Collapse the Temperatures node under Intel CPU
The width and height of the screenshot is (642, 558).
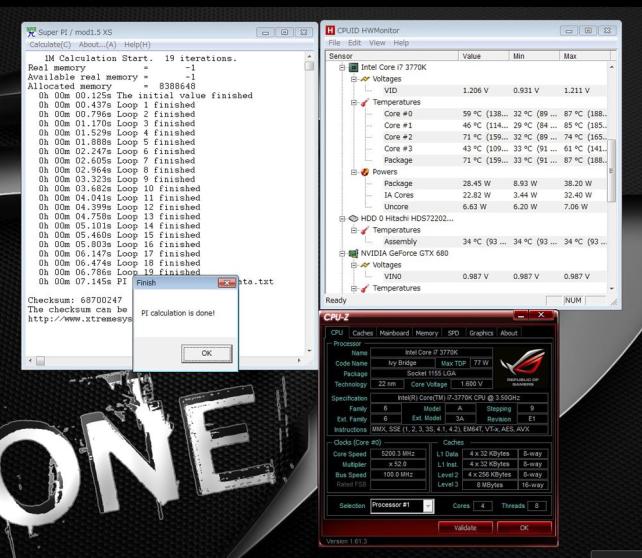click(354, 102)
